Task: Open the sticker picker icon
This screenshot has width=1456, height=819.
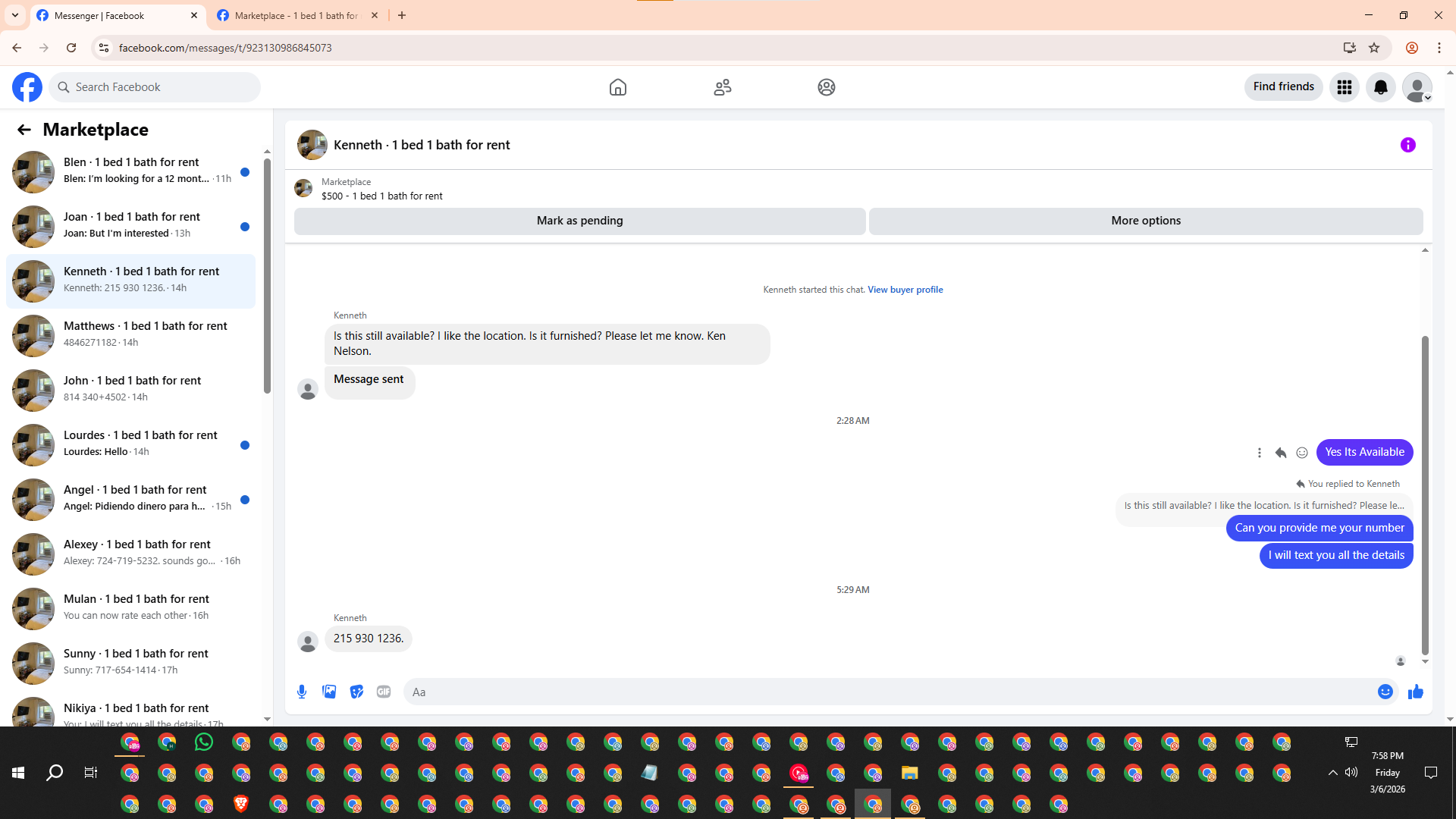Action: pos(356,692)
